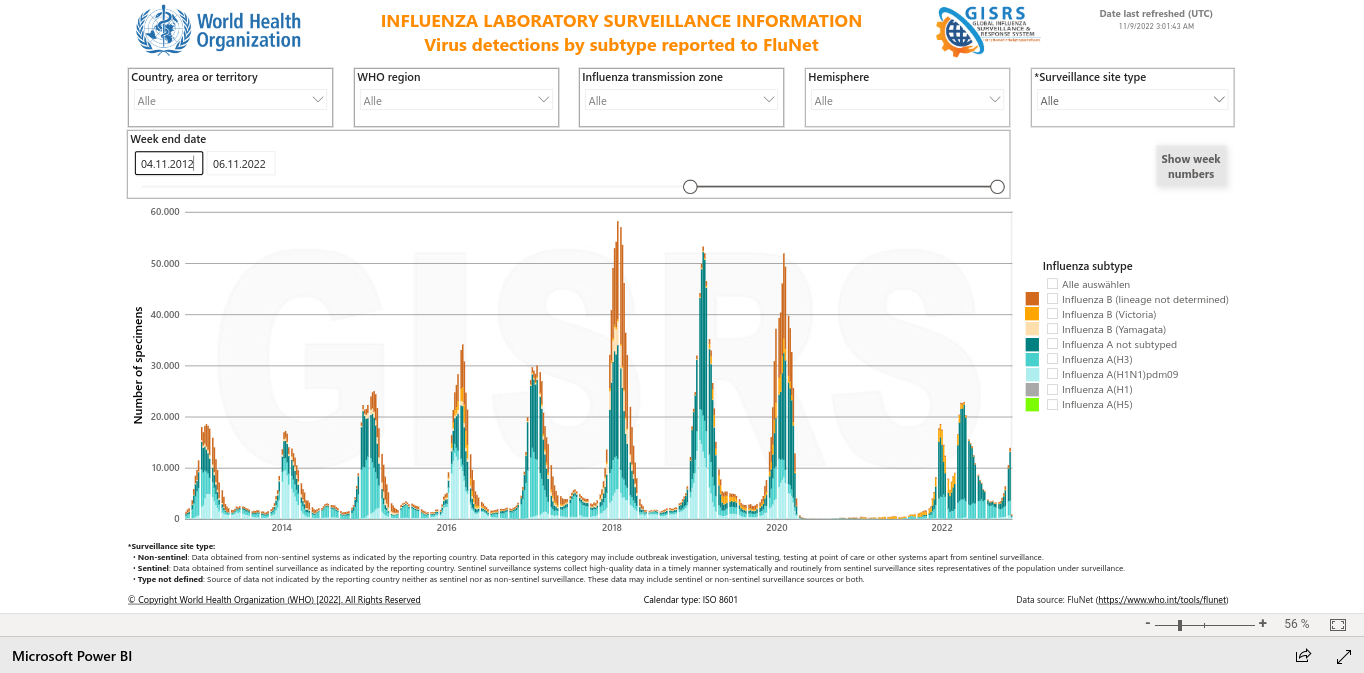Expand the Hemisphere dropdown

coord(906,100)
